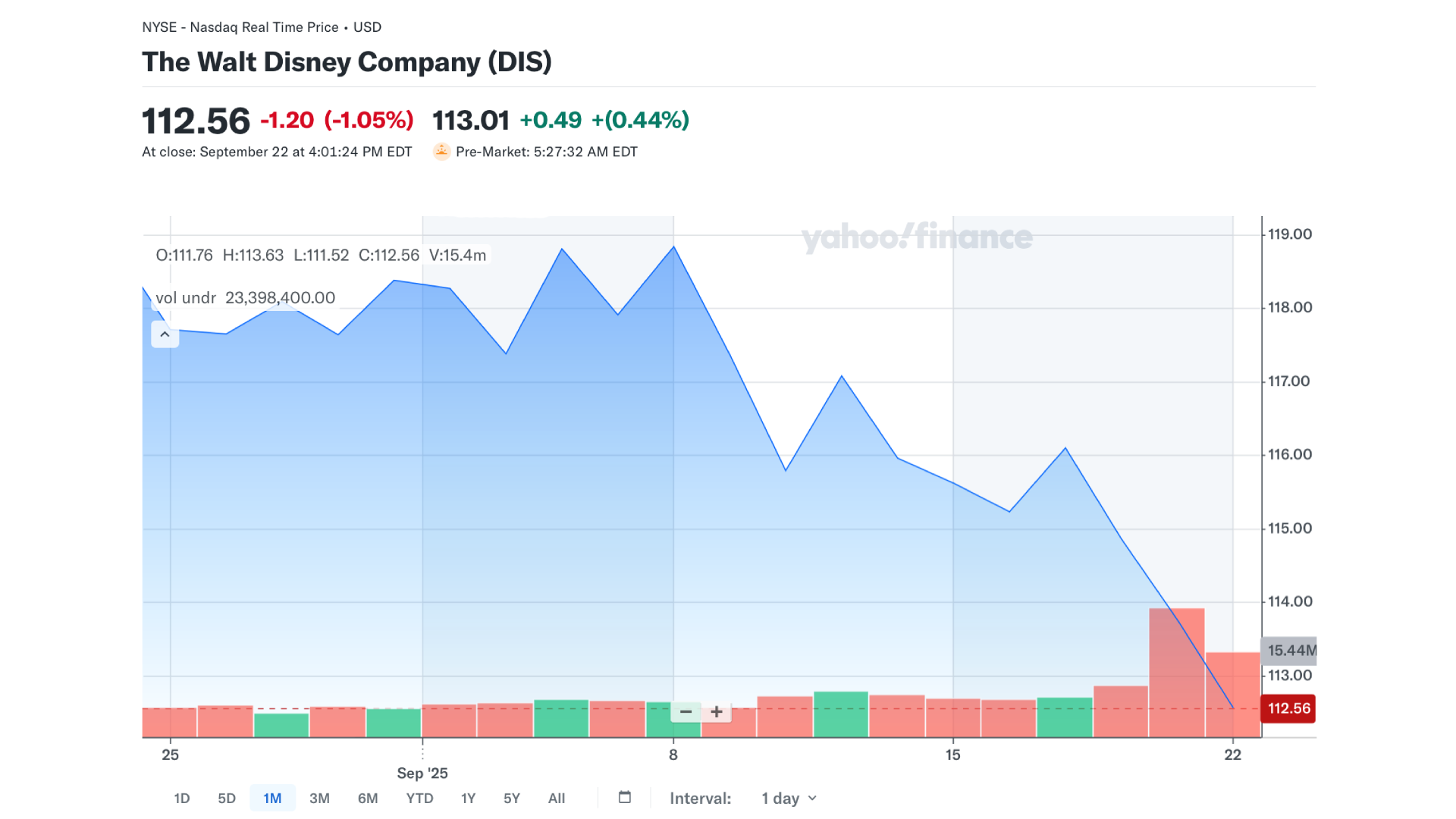Click the vol undr 23,398,400.00 indicator label

[245, 298]
